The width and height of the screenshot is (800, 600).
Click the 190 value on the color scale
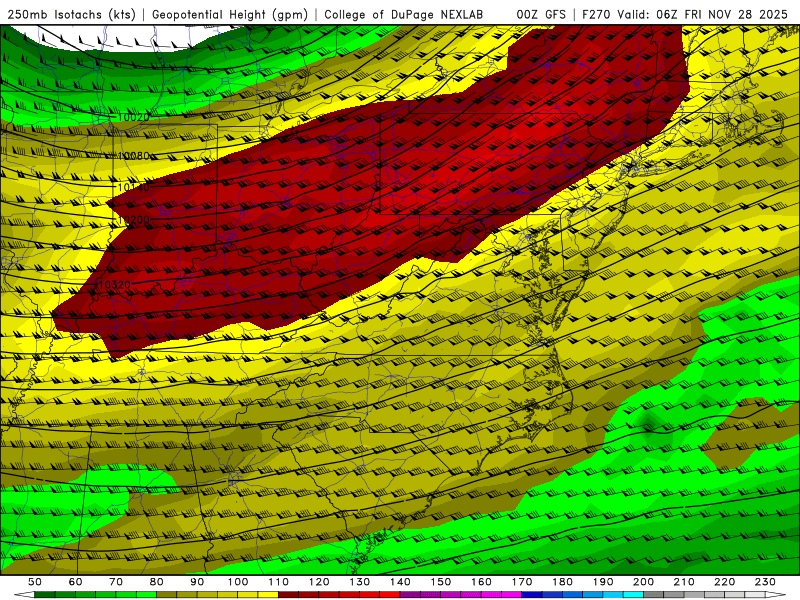coord(603,582)
